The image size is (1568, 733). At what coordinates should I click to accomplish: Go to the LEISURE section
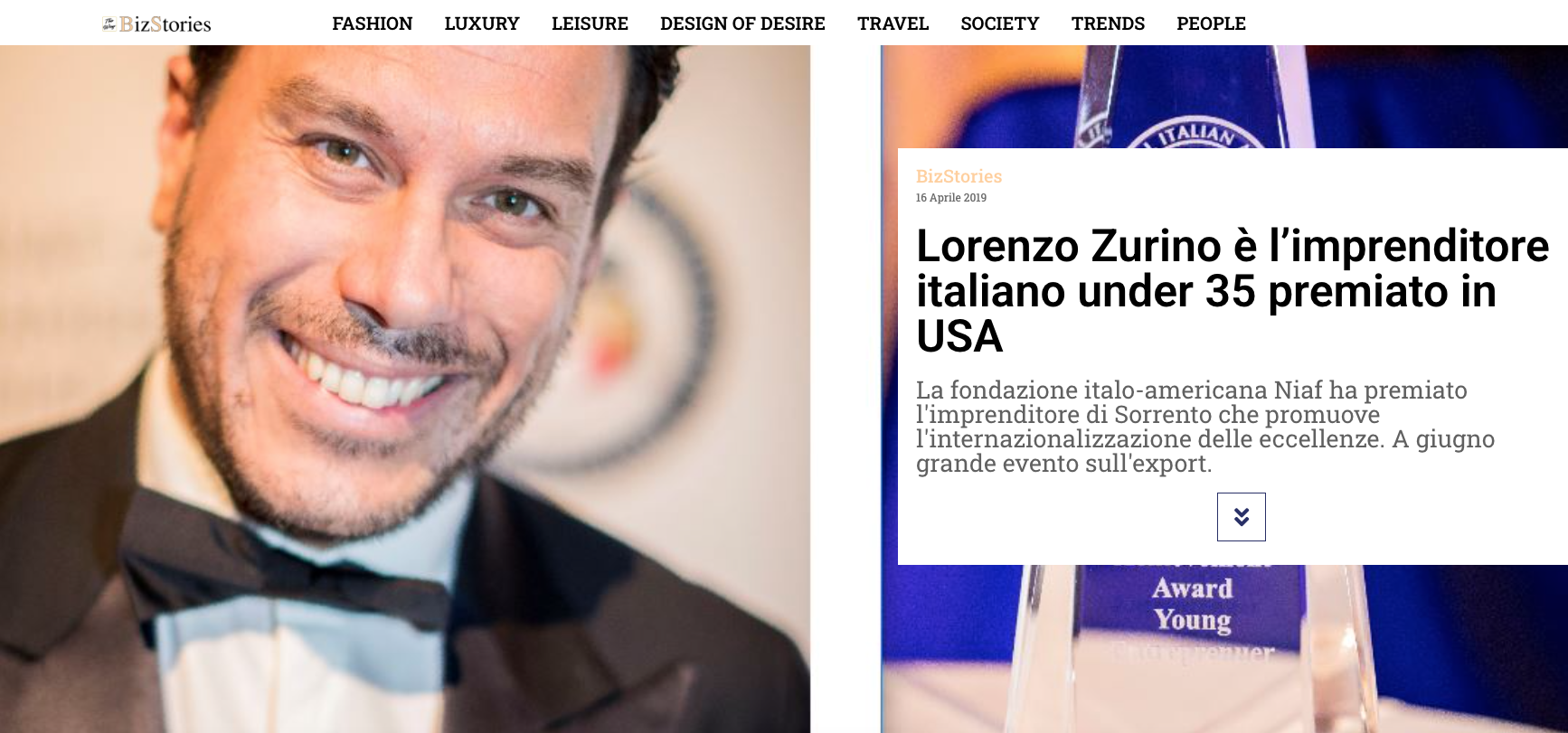point(590,23)
